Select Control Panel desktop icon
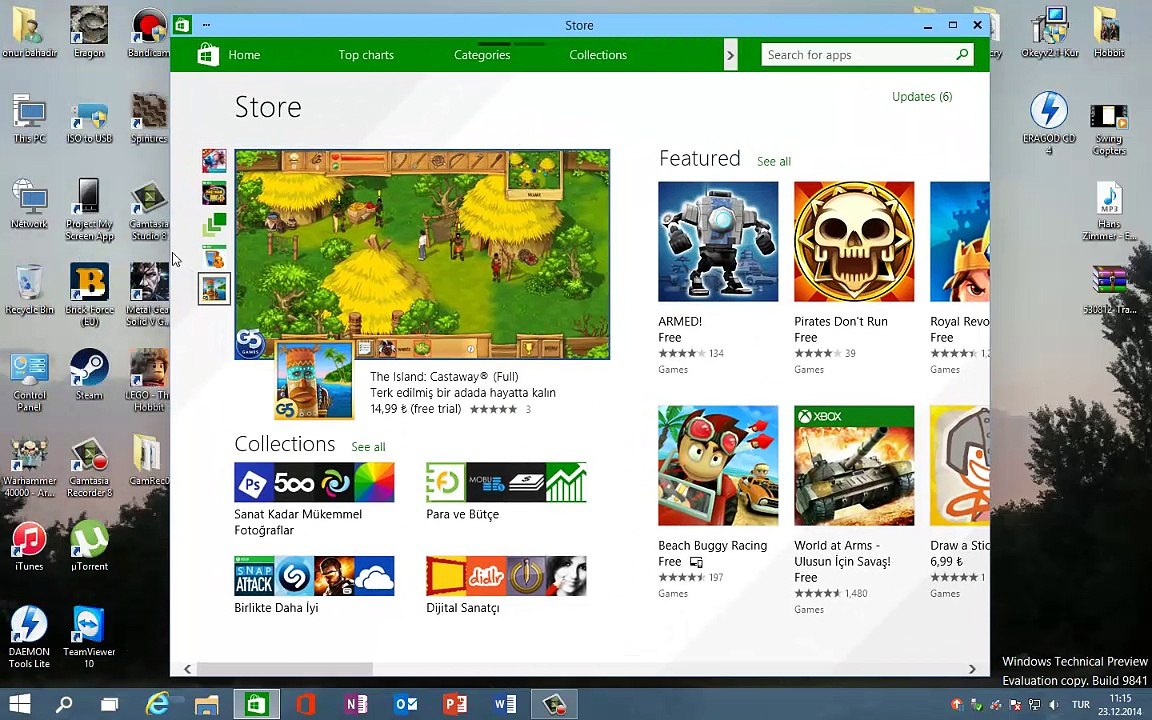This screenshot has height=720, width=1152. tap(29, 381)
